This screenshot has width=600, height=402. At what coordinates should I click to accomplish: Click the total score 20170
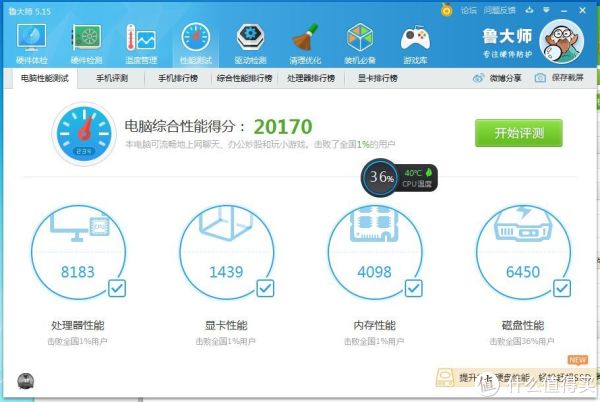[283, 127]
